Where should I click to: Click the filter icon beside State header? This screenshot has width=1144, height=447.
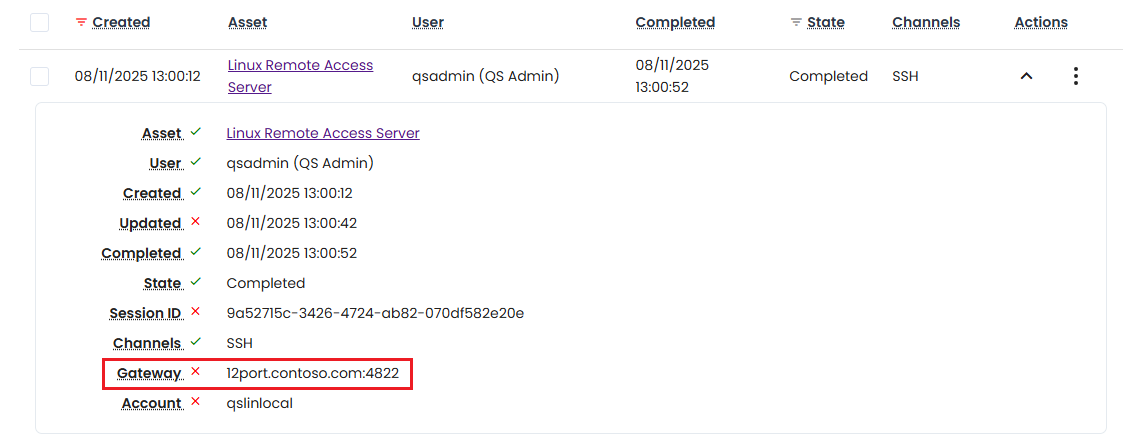click(796, 22)
